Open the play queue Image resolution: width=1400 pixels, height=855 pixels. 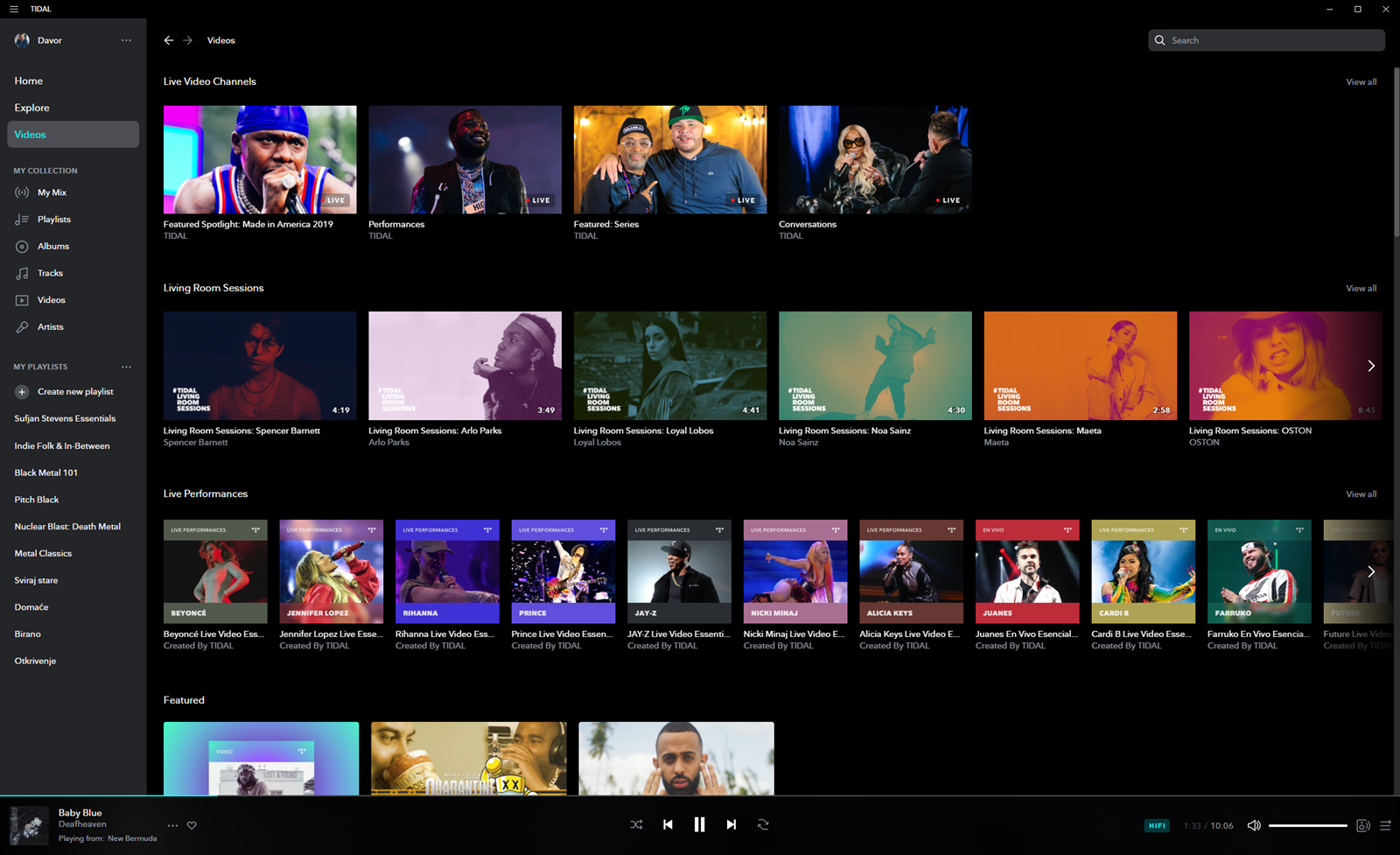1385,825
